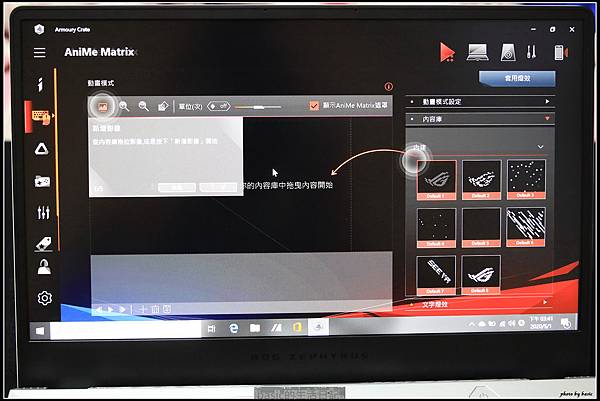This screenshot has width=600, height=401.
Task: Open File Explorer from the taskbar
Action: click(x=255, y=328)
